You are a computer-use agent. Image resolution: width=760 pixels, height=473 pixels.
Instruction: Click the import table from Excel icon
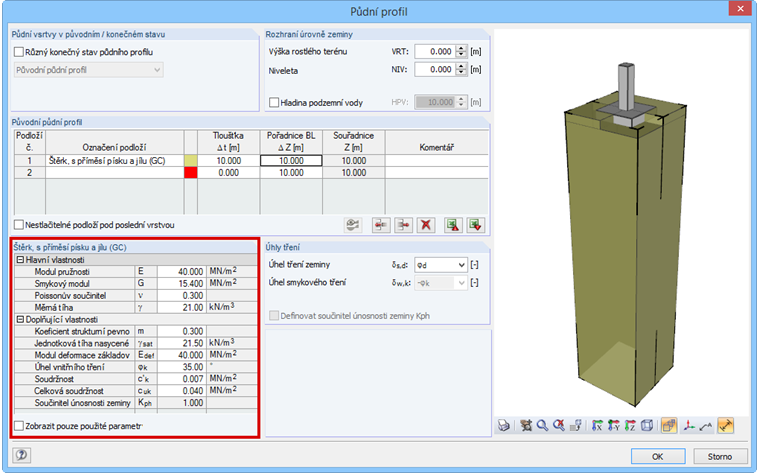point(475,225)
